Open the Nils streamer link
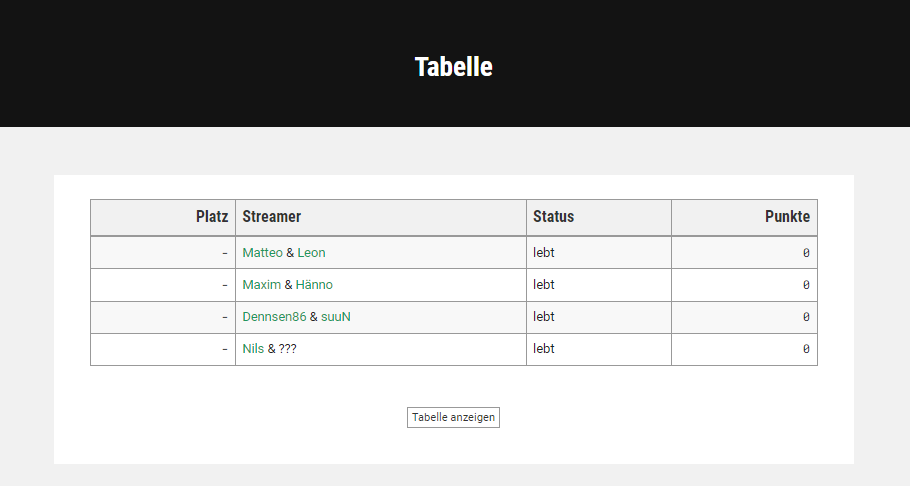The image size is (910, 486). 253,348
